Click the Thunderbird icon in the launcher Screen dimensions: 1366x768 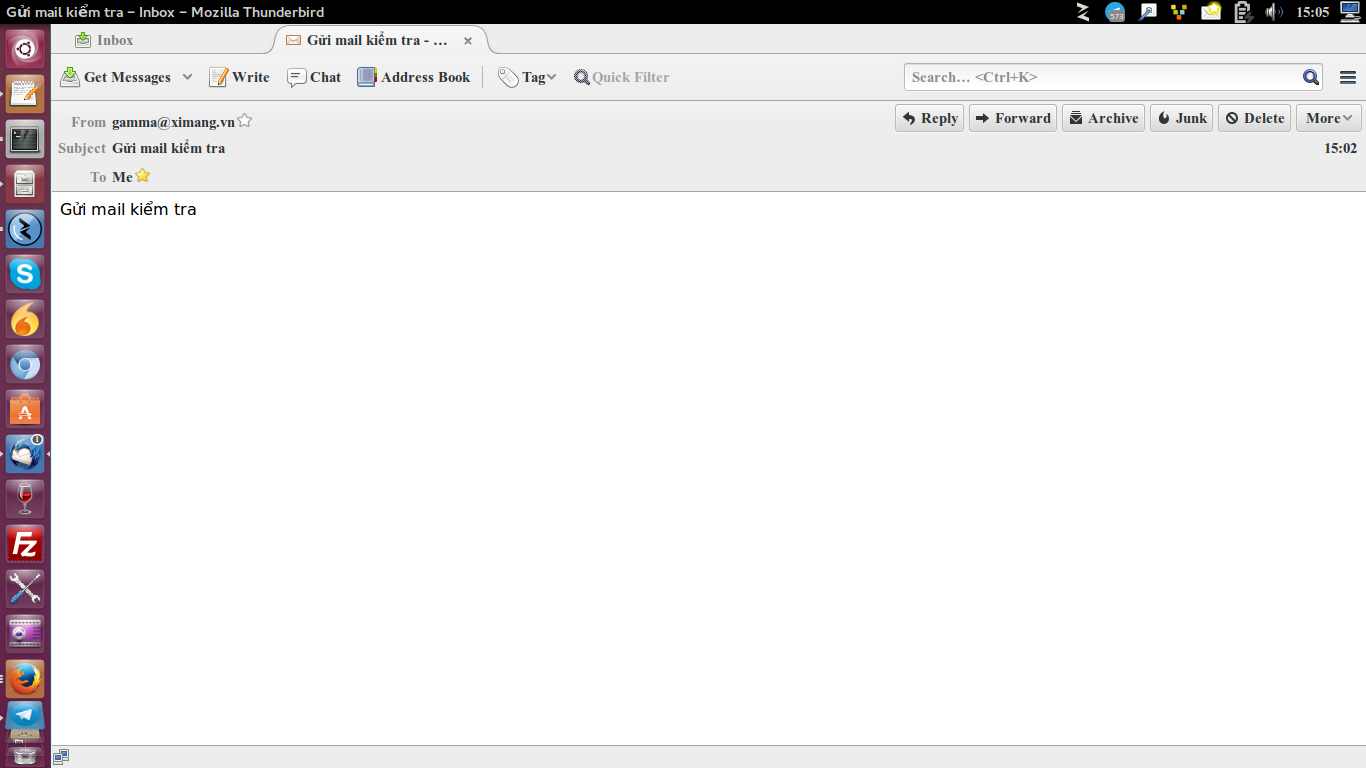click(x=25, y=454)
